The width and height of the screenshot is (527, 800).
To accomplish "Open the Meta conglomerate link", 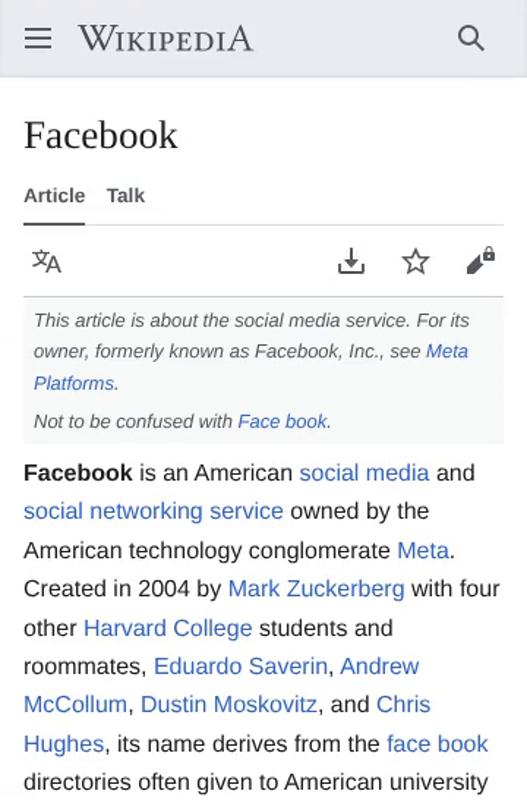I will (423, 551).
